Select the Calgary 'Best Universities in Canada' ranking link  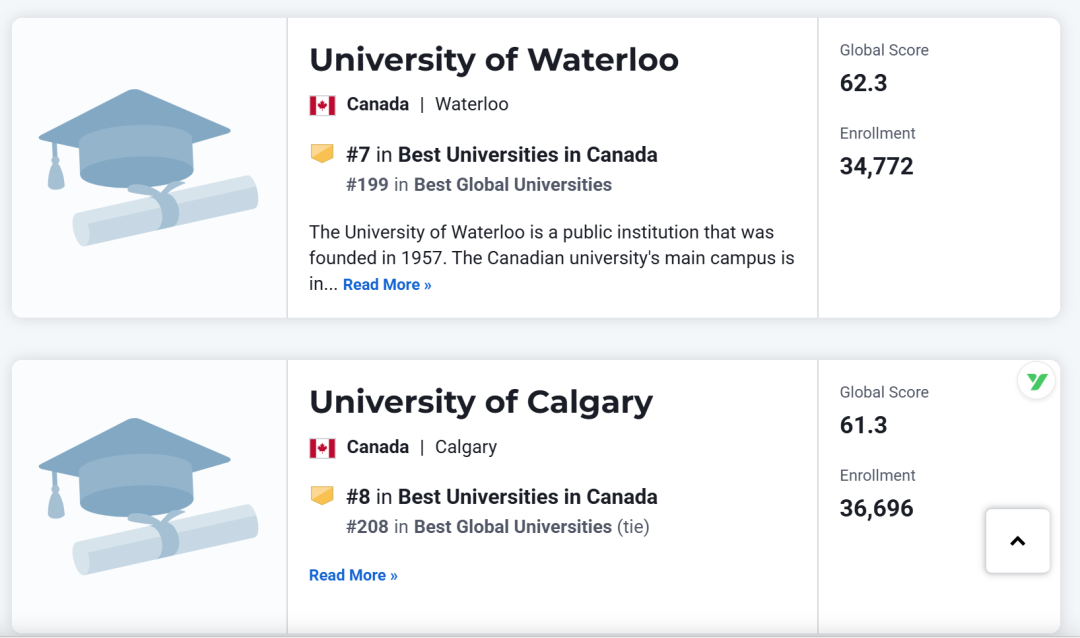coord(528,497)
